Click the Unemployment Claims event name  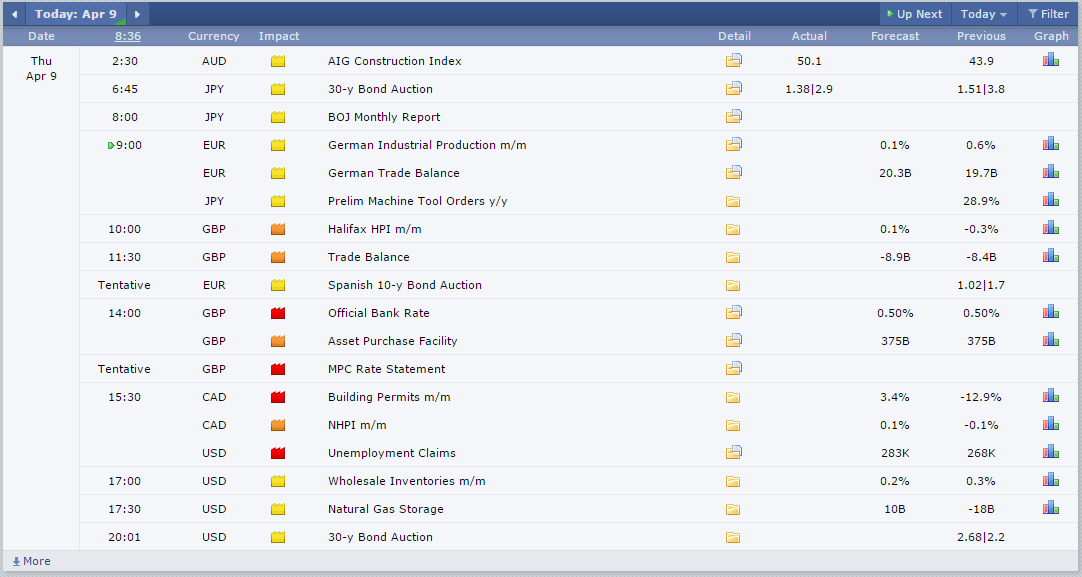[392, 453]
